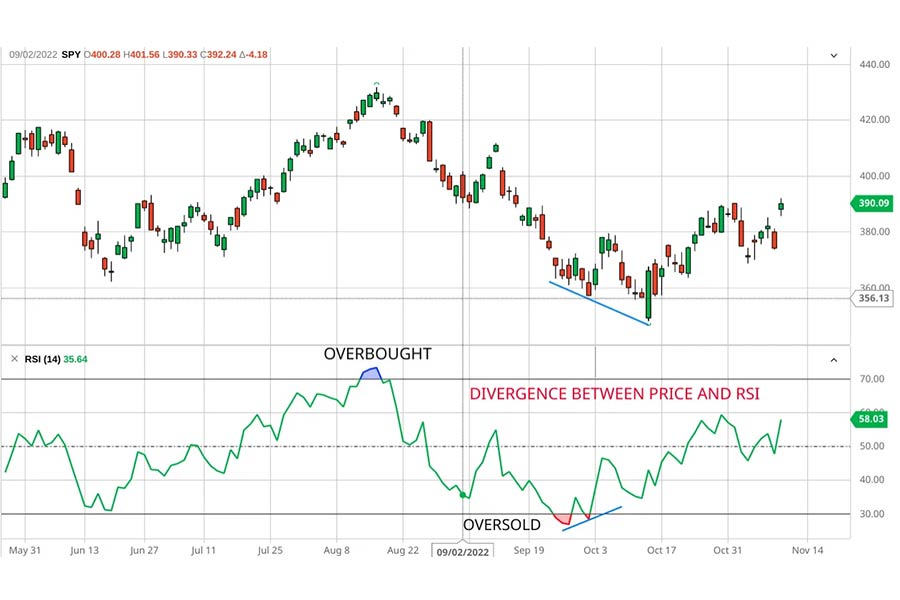Click the Oct 17 date axis label

tap(661, 550)
